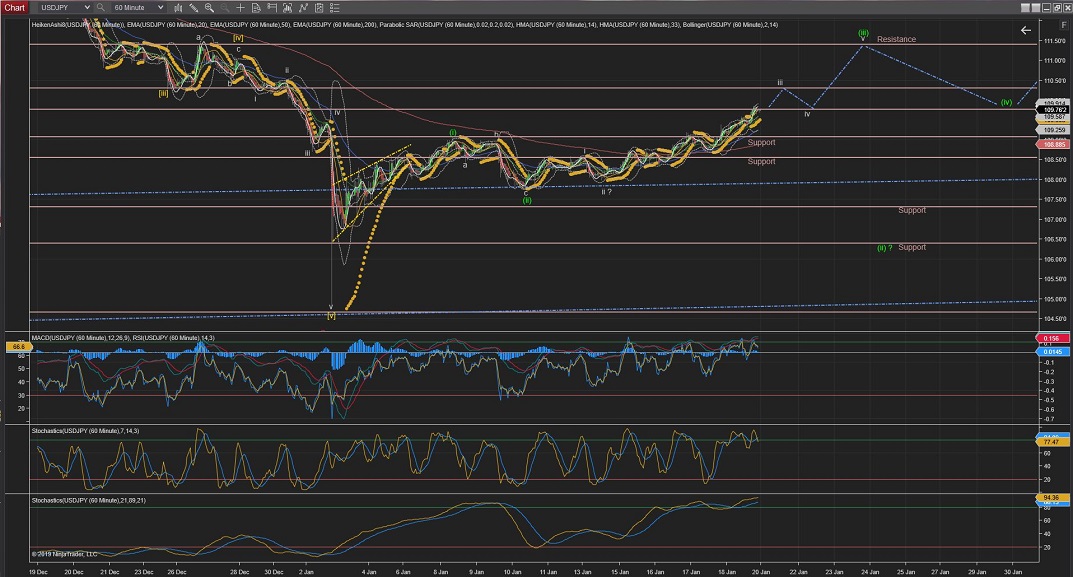Expand the 60 Minute interval dropdown
This screenshot has width=1073, height=577.
pyautogui.click(x=160, y=7)
